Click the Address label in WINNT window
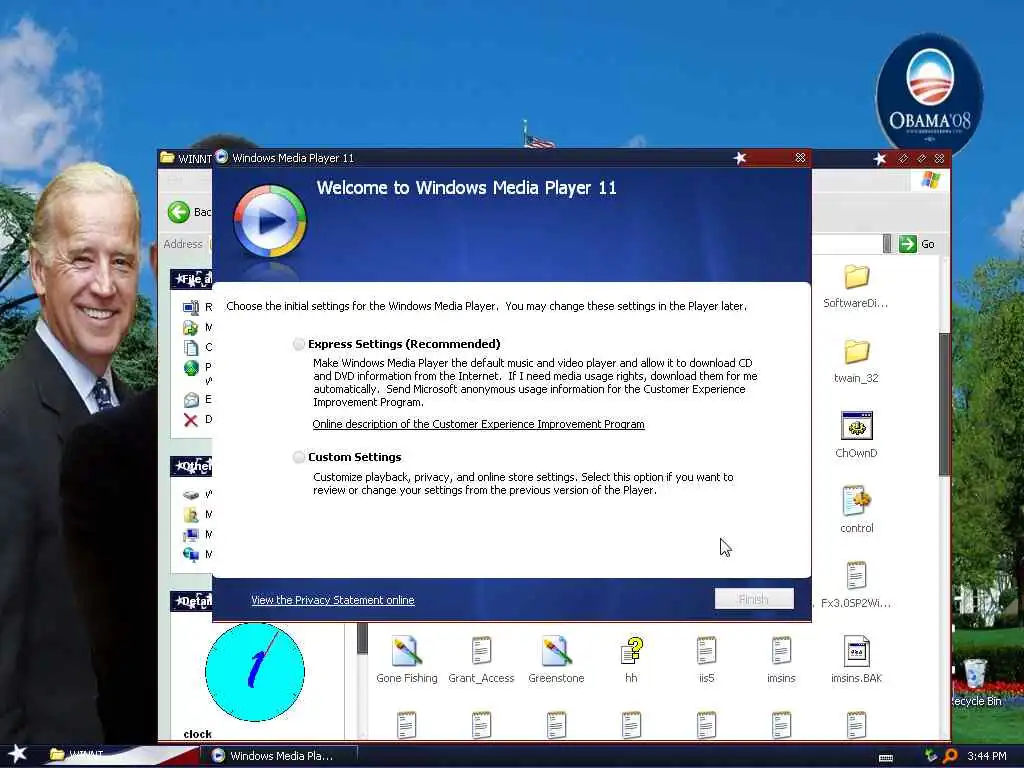This screenshot has height=768, width=1024. [x=183, y=244]
